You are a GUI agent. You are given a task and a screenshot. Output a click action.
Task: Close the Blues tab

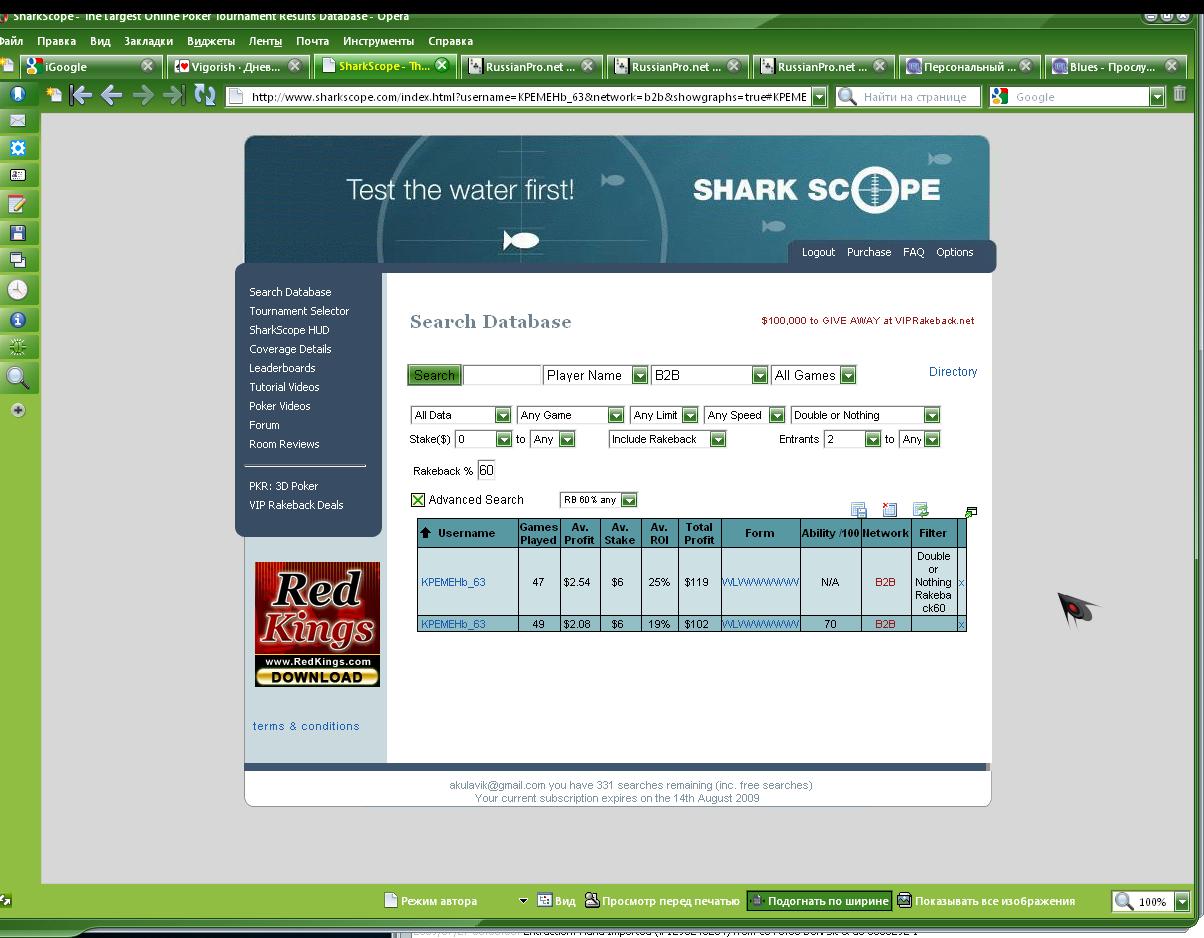(x=1172, y=66)
